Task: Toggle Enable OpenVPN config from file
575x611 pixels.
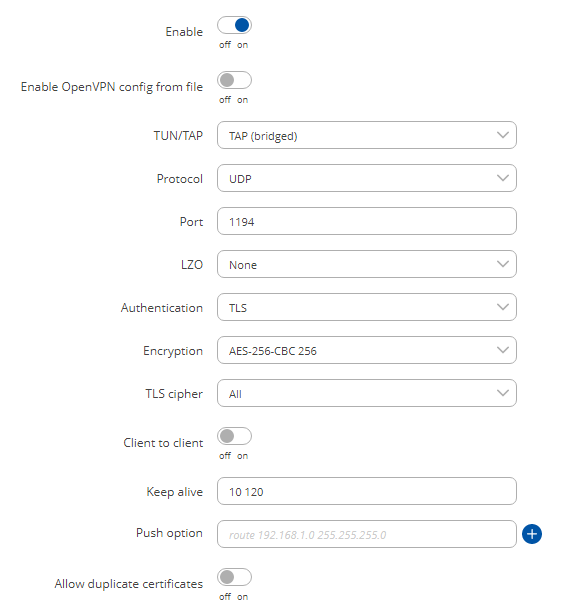Action: (234, 80)
